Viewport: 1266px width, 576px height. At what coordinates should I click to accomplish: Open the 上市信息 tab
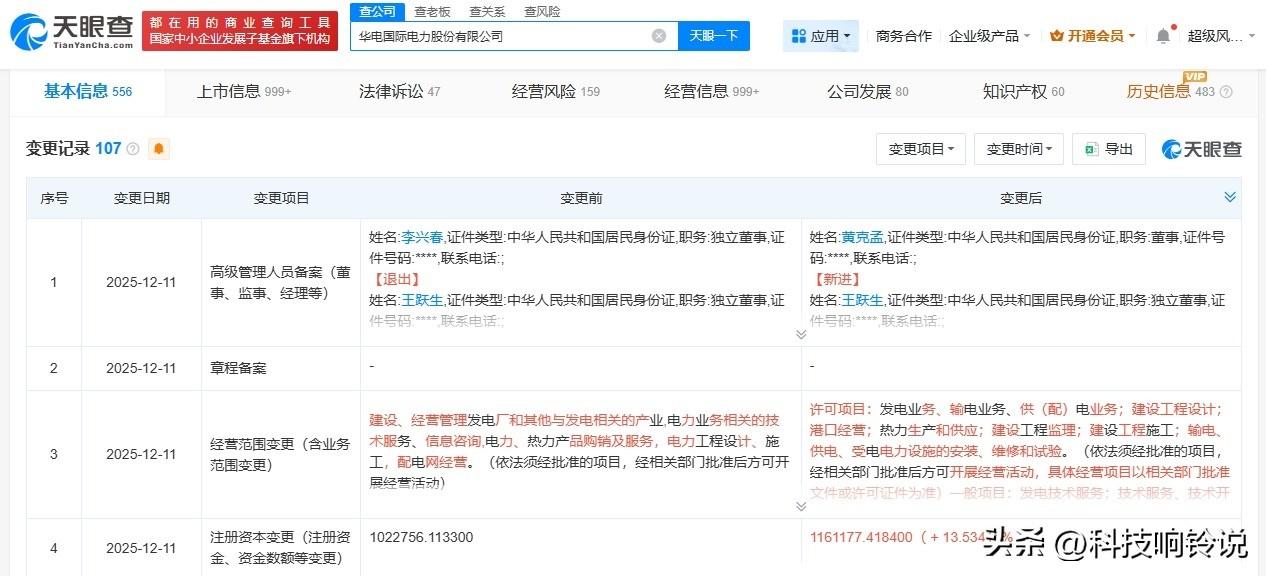[244, 92]
